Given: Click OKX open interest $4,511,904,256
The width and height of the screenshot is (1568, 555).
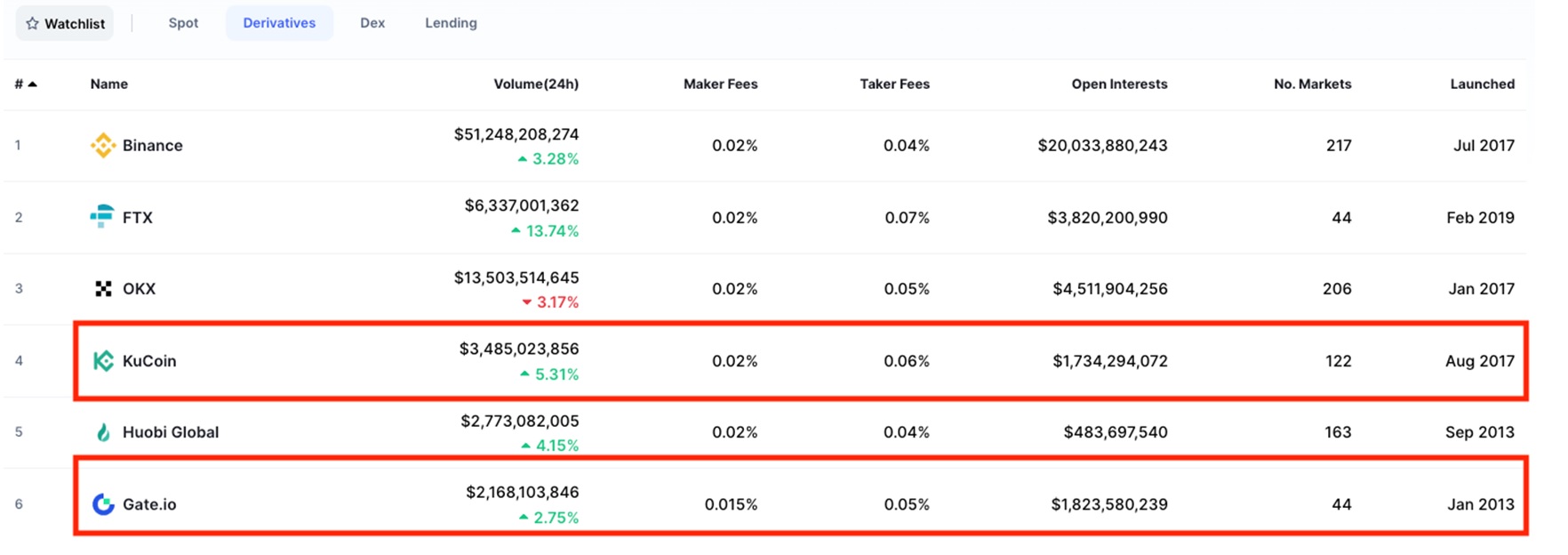Looking at the screenshot, I should pos(1110,289).
